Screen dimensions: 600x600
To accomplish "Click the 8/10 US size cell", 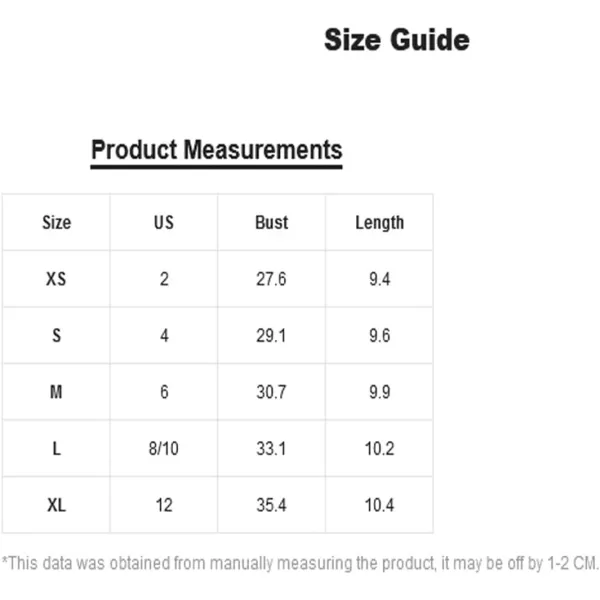I will pyautogui.click(x=164, y=448).
